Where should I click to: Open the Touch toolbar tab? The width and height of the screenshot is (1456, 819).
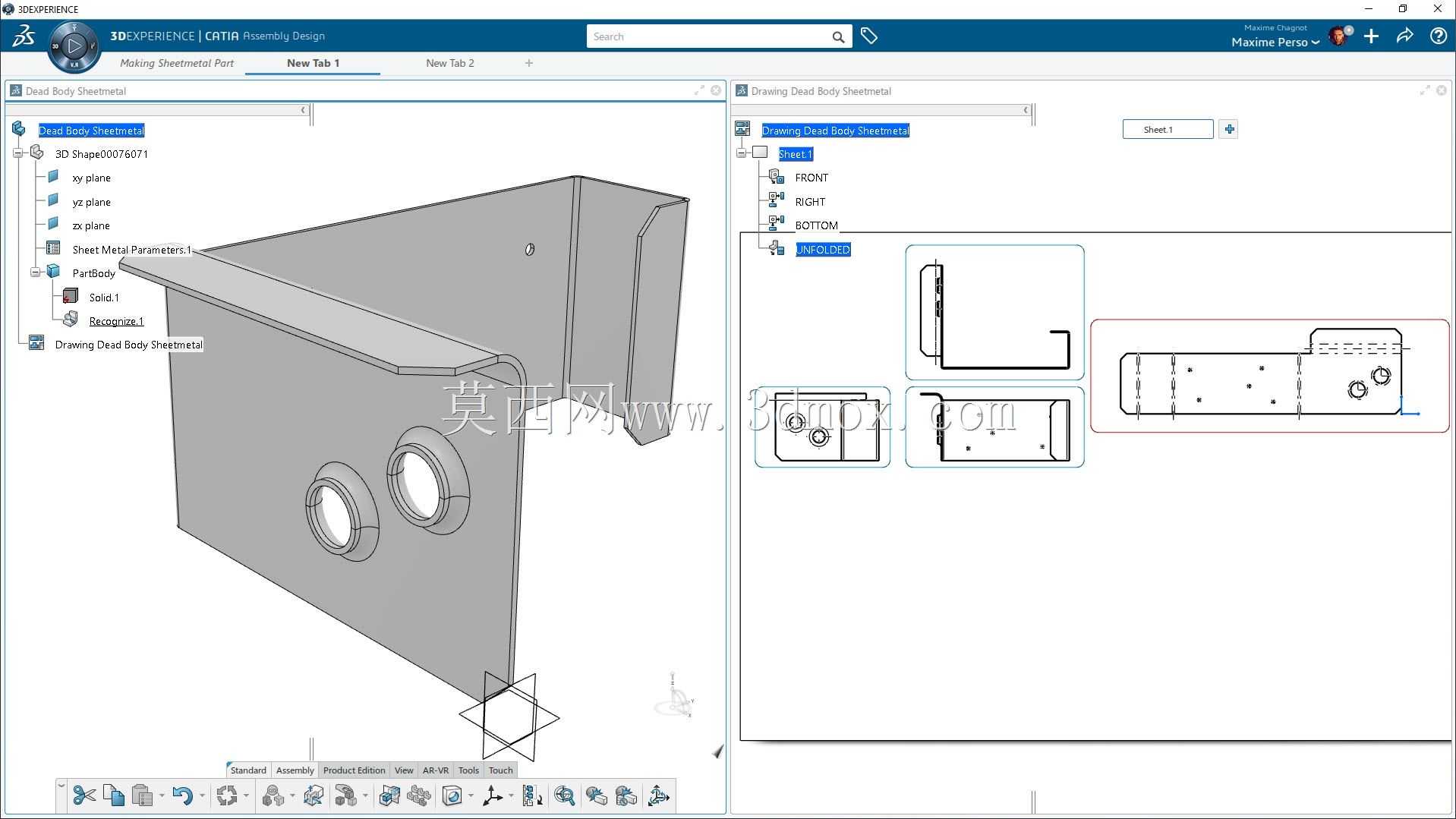pos(501,770)
